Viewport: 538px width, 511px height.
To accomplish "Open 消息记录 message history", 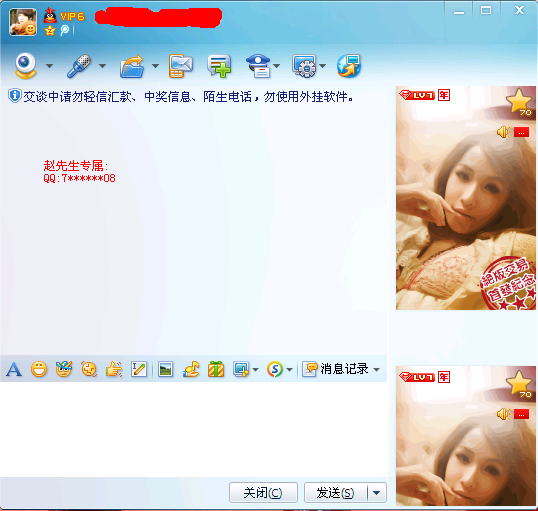I will point(336,369).
